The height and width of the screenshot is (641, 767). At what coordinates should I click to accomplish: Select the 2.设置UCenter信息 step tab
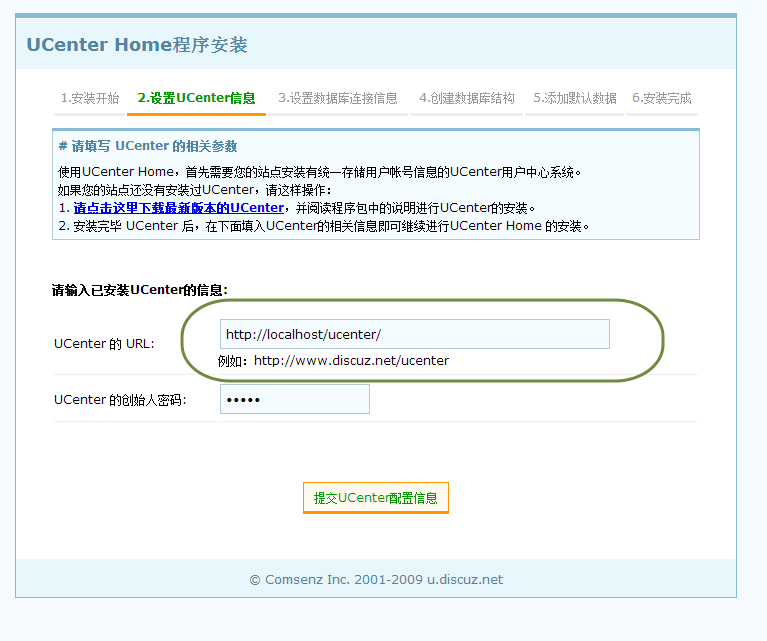(196, 98)
